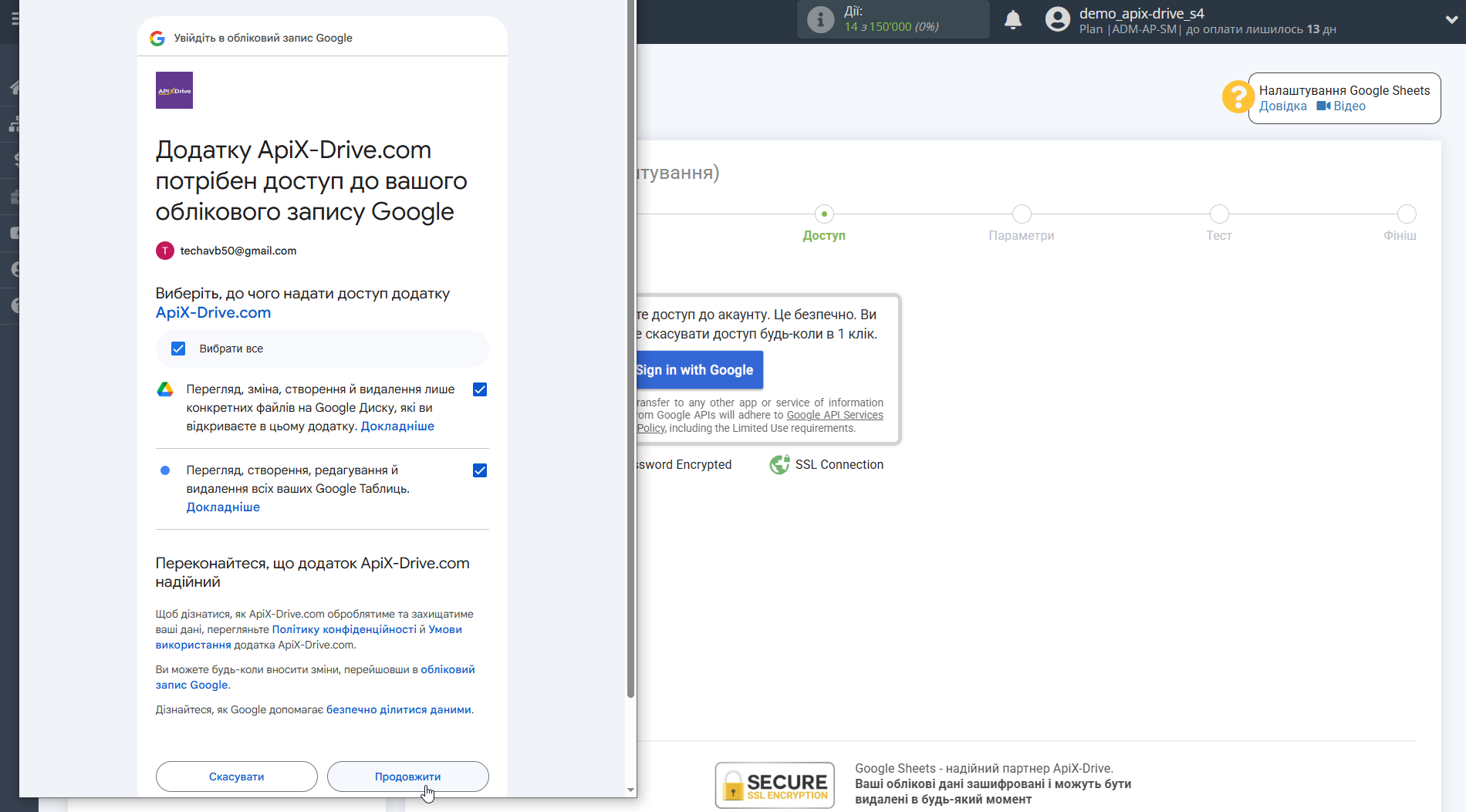The width and height of the screenshot is (1466, 812).
Task: Click the ApiX-Drive app logo thumbnail
Action: pyautogui.click(x=174, y=90)
